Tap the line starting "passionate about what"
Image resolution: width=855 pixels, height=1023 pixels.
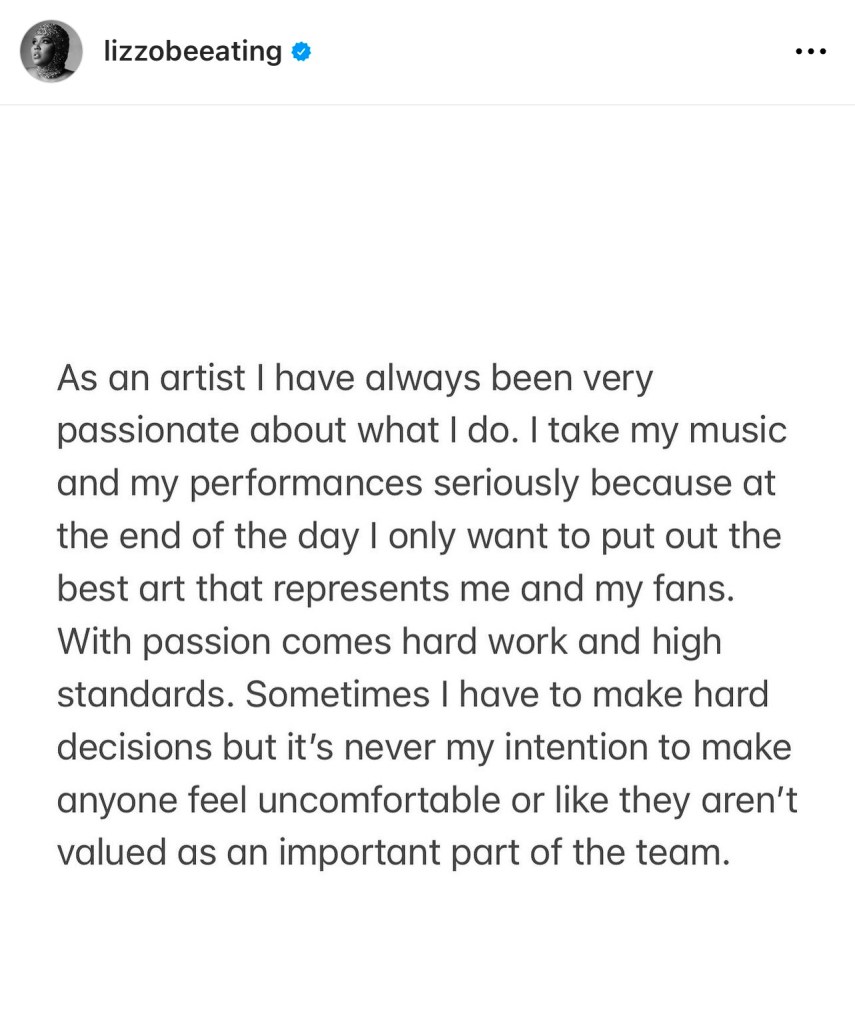point(421,431)
